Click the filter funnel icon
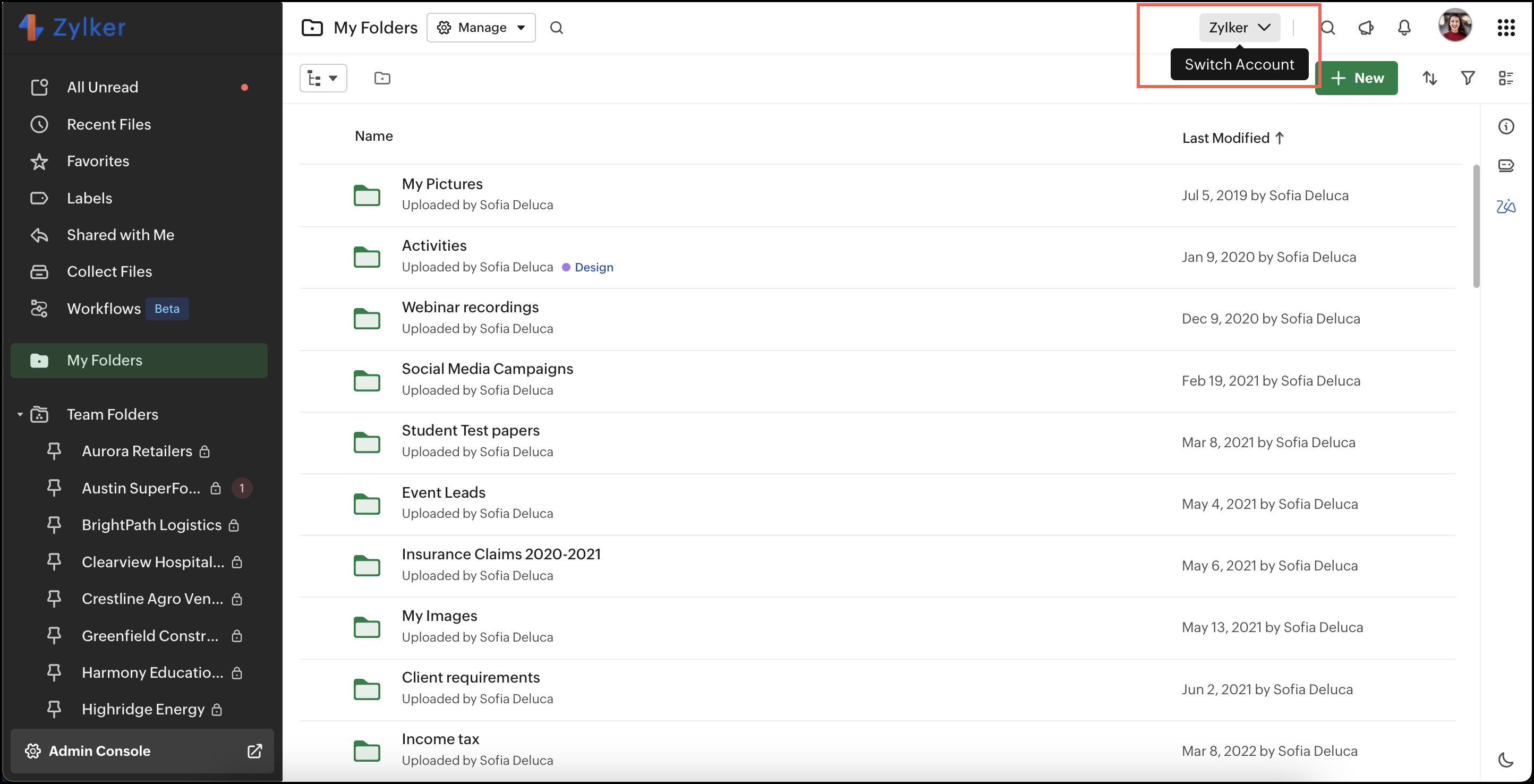The height and width of the screenshot is (784, 1534). click(x=1467, y=78)
